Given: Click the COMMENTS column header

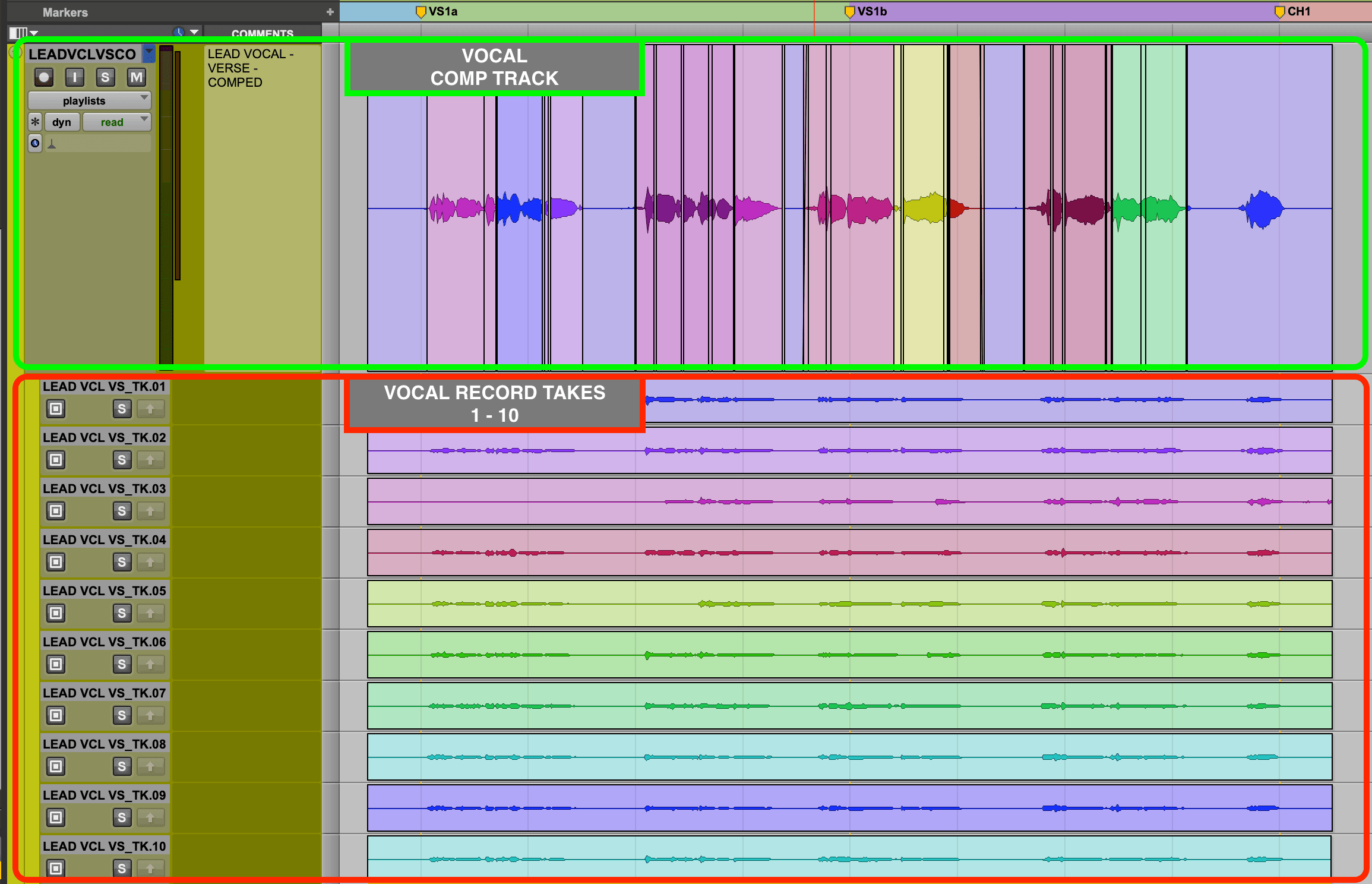Looking at the screenshot, I should click(x=262, y=33).
